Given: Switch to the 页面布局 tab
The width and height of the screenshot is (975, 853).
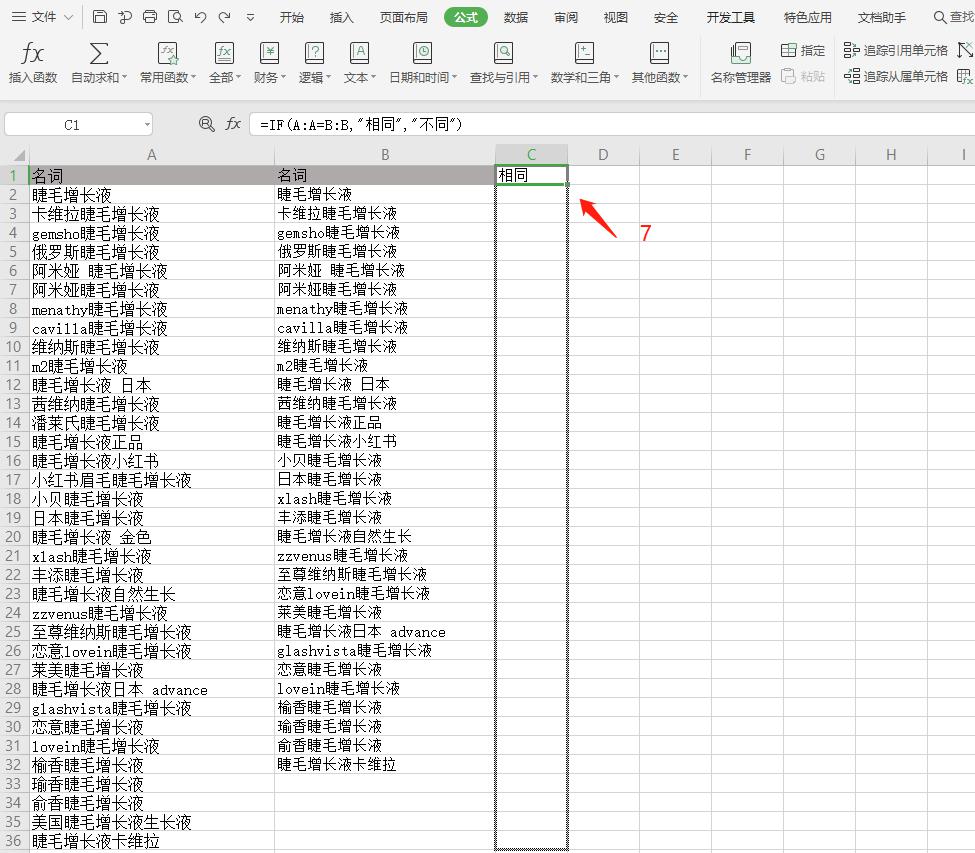Looking at the screenshot, I should [404, 17].
